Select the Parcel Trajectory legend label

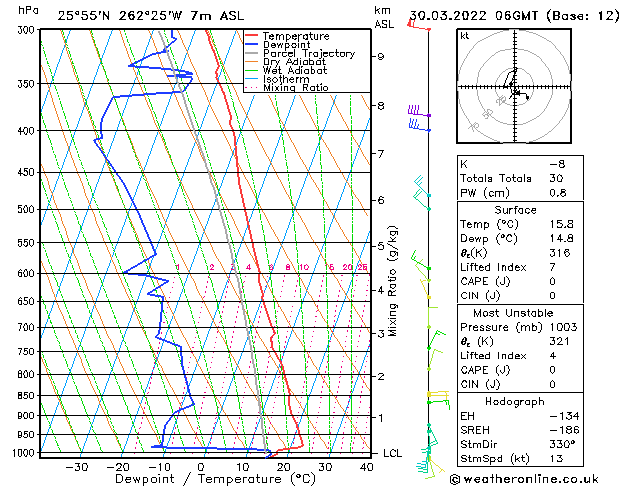point(309,53)
